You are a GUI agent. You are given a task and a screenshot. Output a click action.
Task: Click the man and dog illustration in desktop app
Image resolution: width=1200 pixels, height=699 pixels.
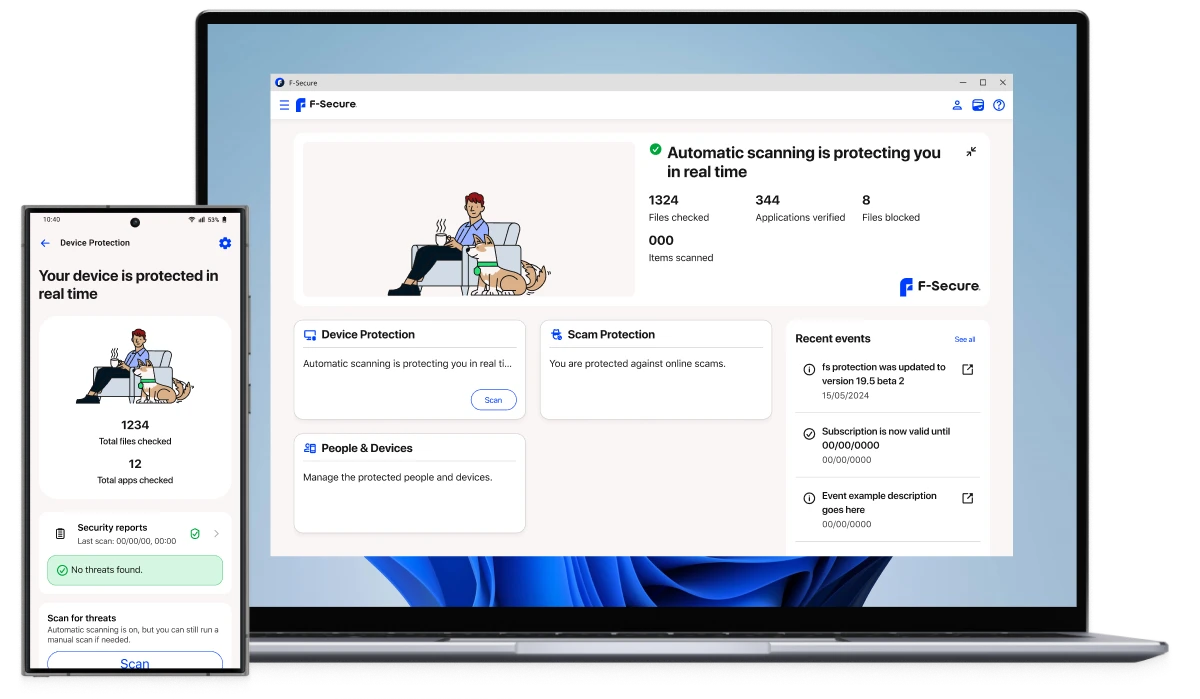point(468,245)
